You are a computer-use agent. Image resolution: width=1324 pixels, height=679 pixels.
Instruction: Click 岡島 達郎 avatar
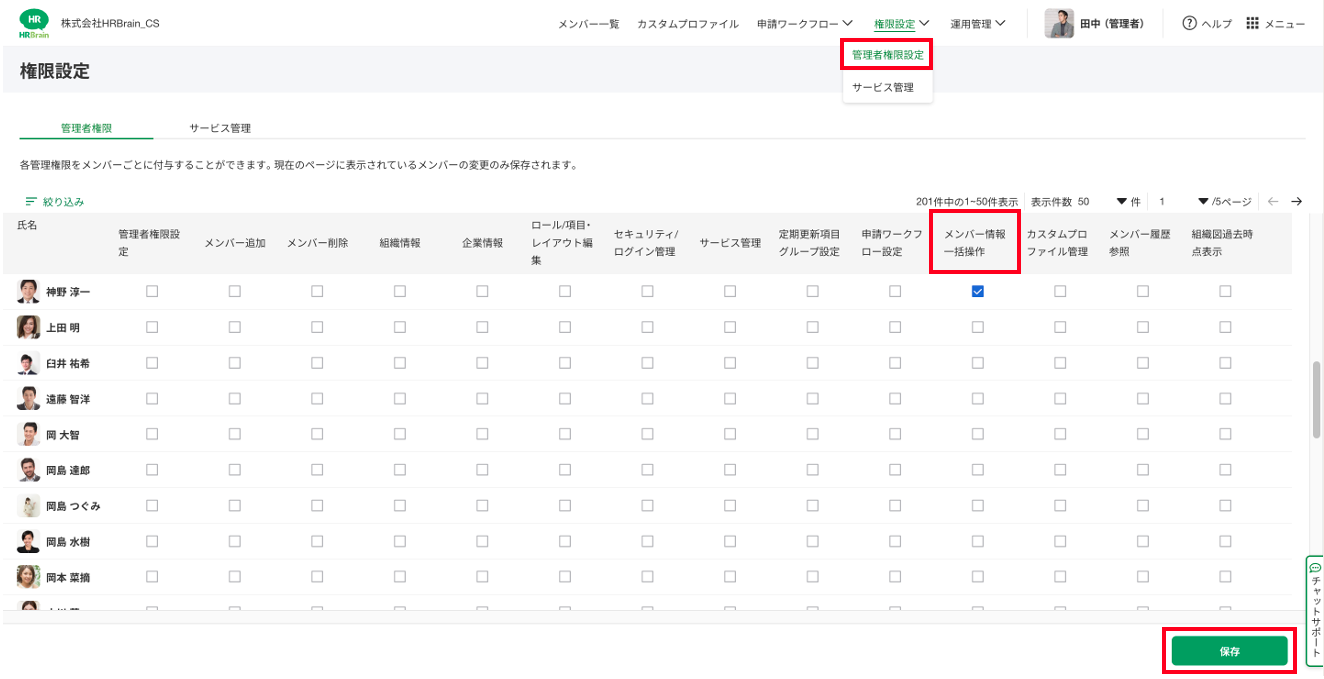[29, 470]
